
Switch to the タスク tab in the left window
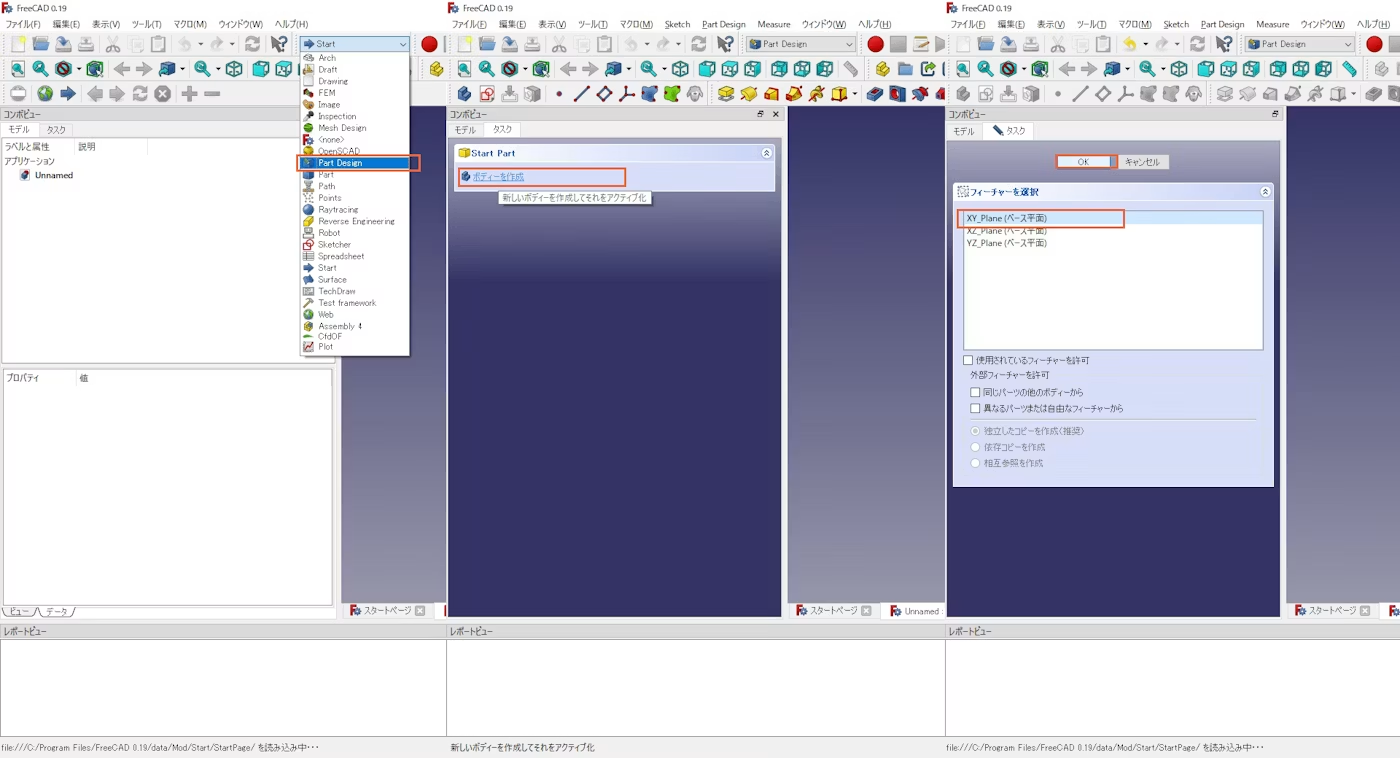[x=56, y=130]
